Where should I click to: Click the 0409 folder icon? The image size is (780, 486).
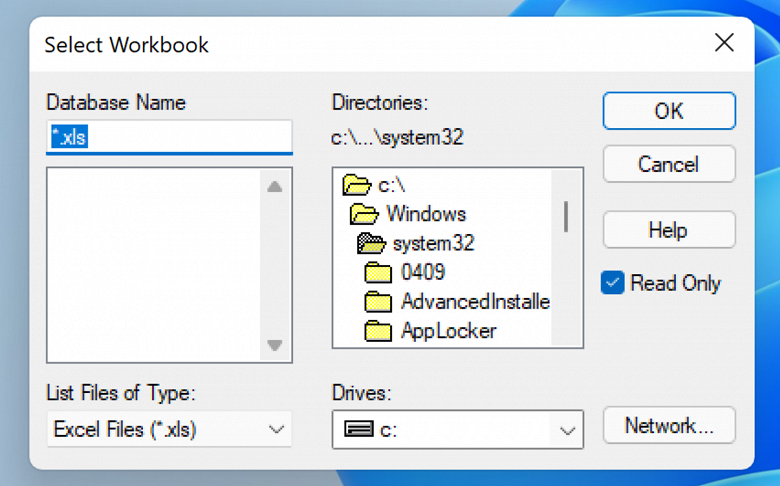[x=378, y=272]
